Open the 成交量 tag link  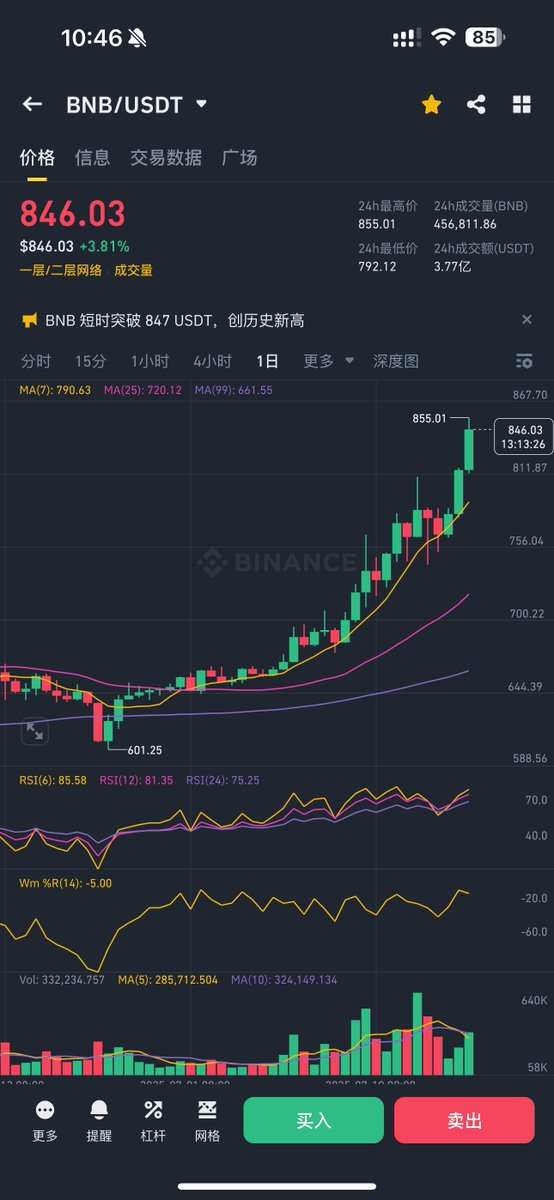coord(133,270)
